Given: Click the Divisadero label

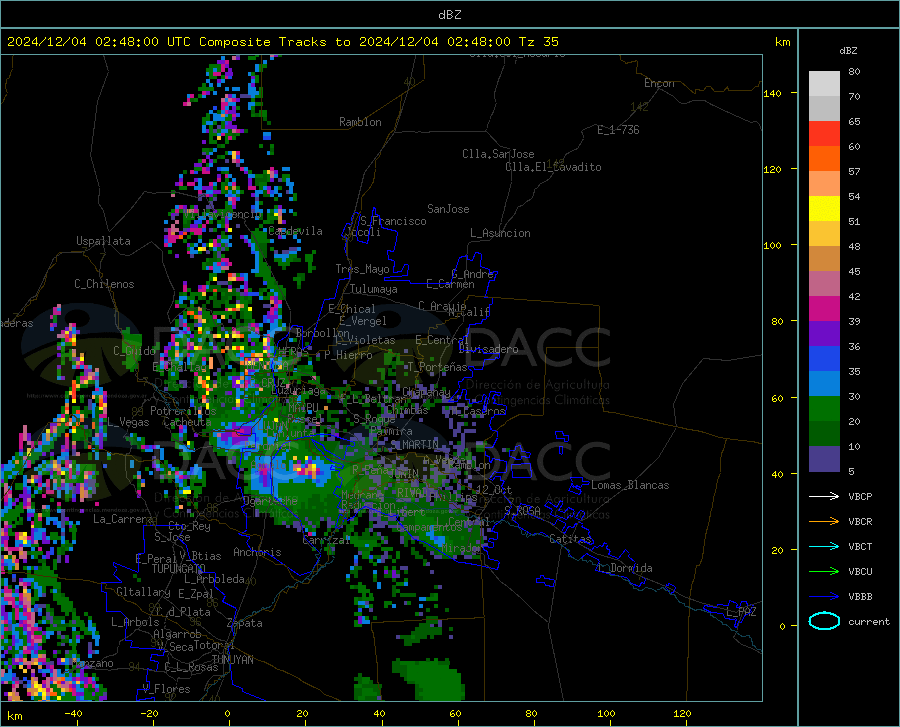Looking at the screenshot, I should pos(488,349).
